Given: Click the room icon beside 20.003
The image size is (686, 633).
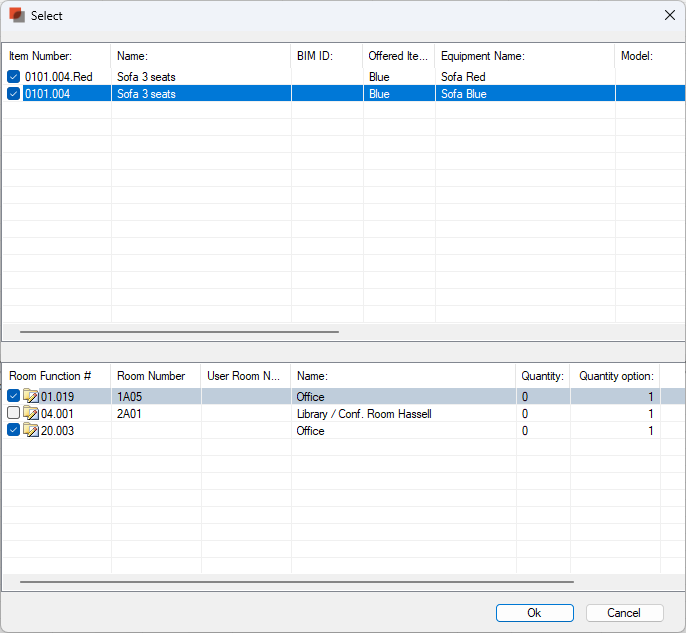Looking at the screenshot, I should tap(31, 431).
